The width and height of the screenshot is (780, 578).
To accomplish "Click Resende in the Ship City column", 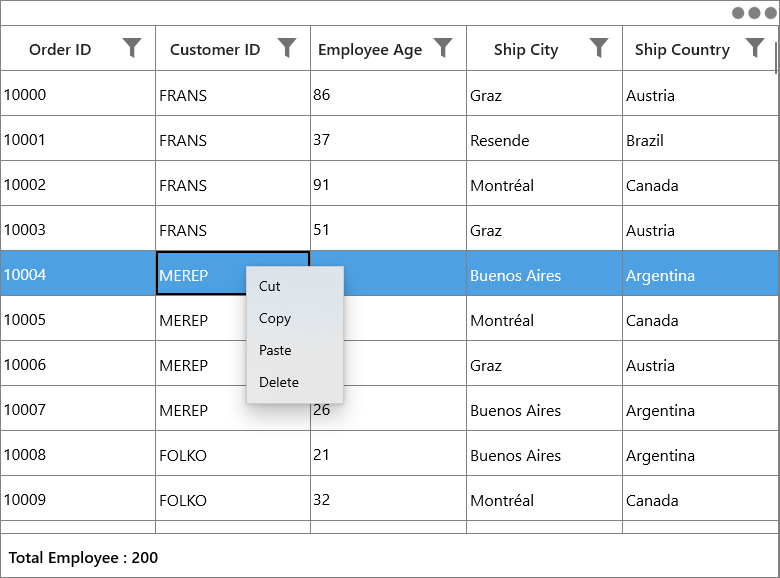I will tap(499, 140).
